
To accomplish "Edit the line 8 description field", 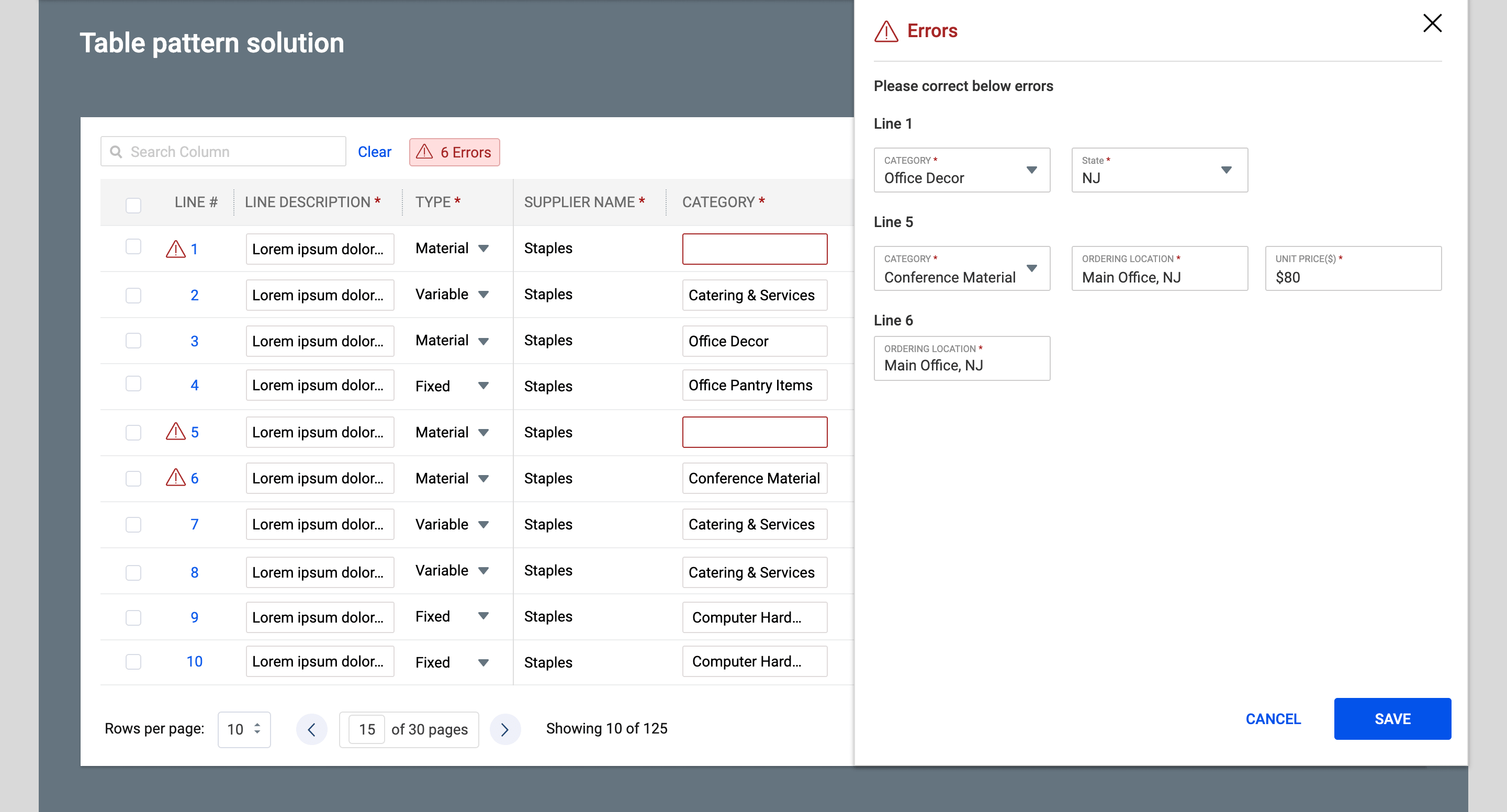I will pos(320,572).
